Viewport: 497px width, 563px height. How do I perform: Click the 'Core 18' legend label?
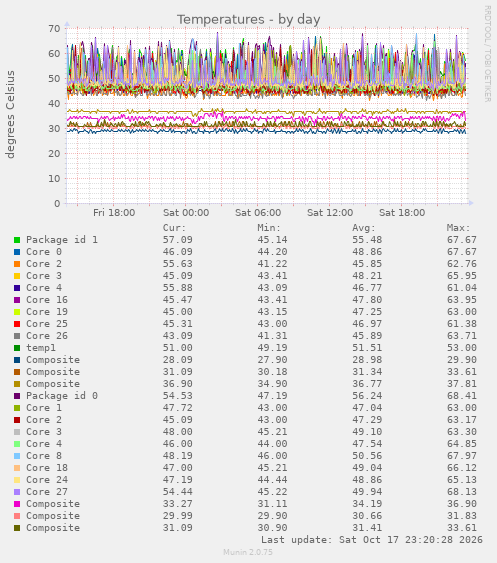[x=47, y=468]
